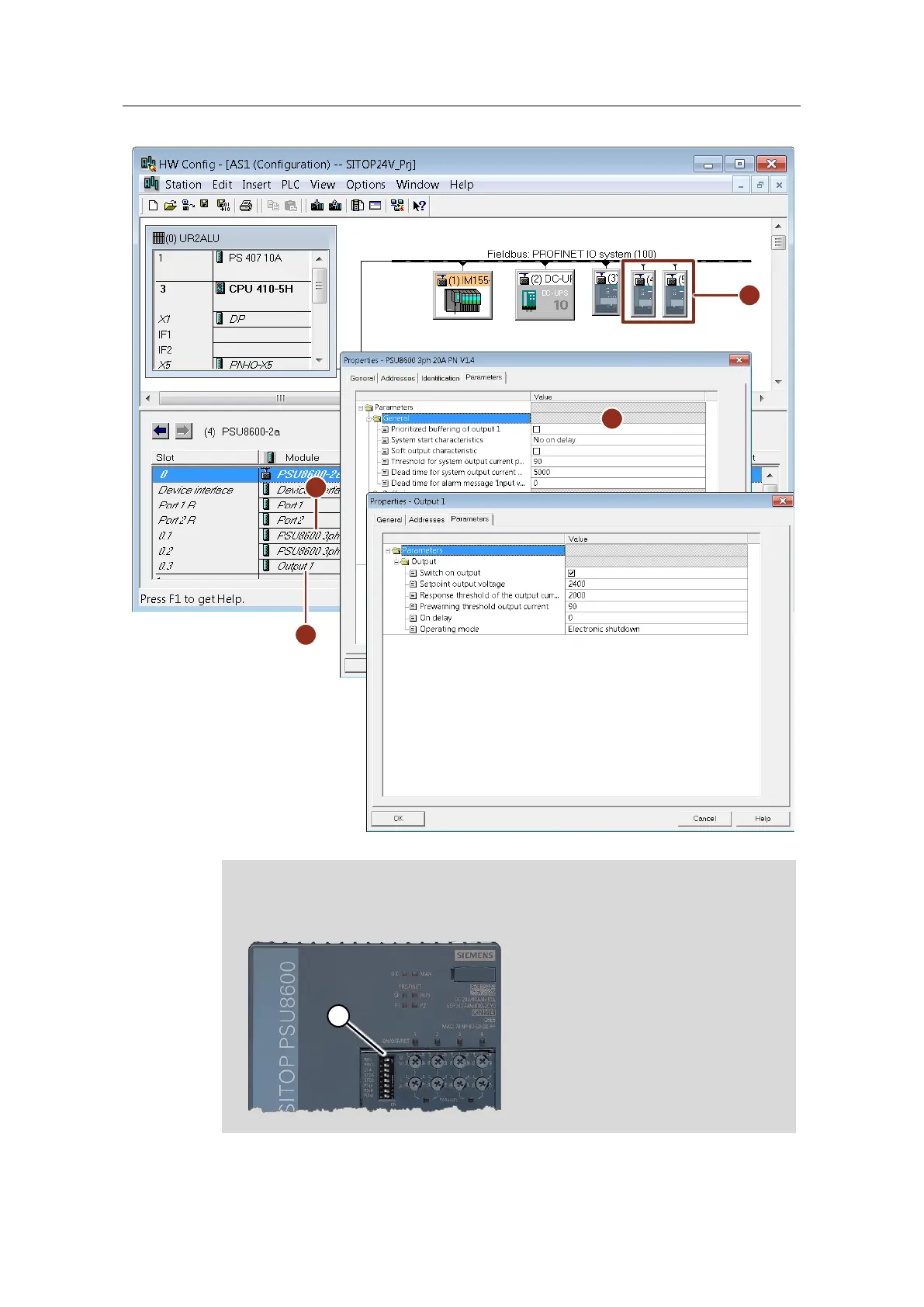Click Setpoint output voltage value 2400
Image resolution: width=924 pixels, height=1307 pixels.
(656, 584)
